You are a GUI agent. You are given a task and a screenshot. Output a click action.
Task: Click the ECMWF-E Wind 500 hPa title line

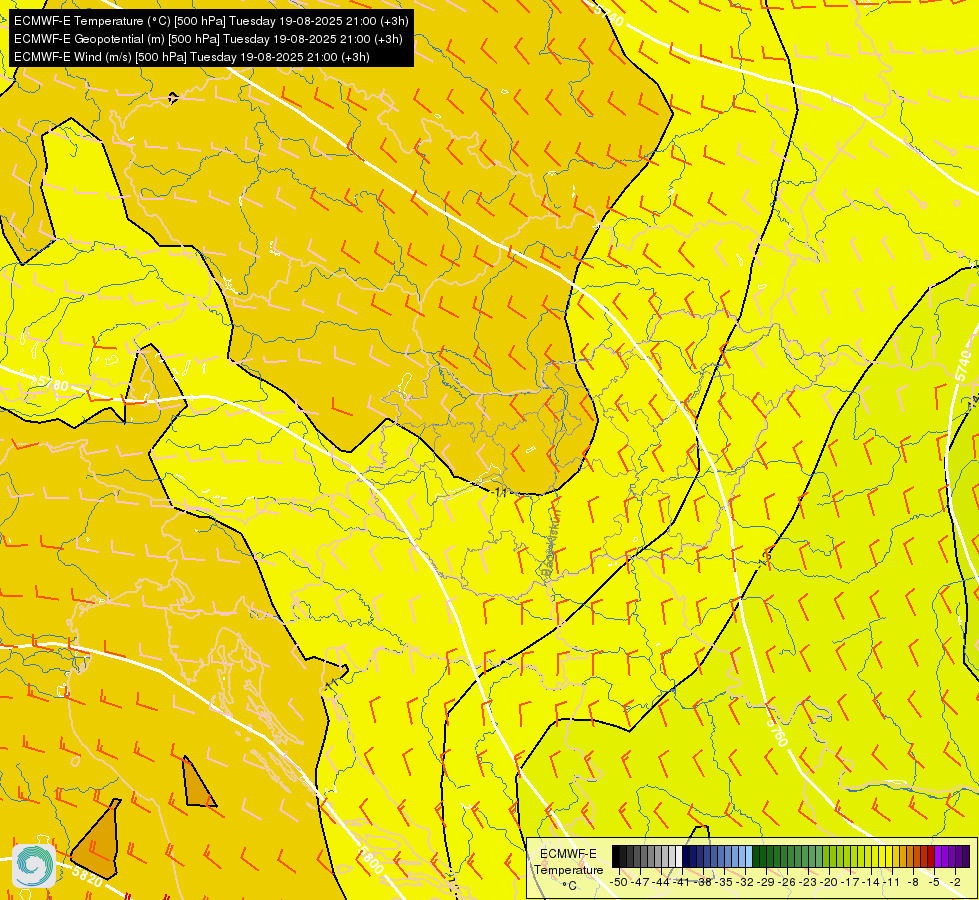pyautogui.click(x=192, y=57)
